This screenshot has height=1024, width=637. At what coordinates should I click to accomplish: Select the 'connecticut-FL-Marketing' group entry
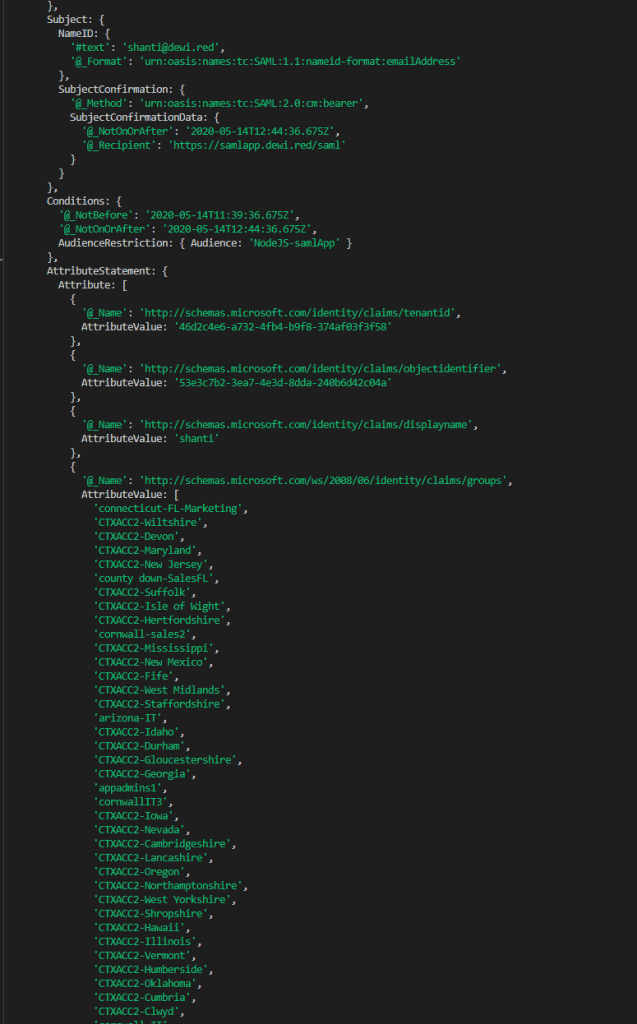[x=167, y=509]
